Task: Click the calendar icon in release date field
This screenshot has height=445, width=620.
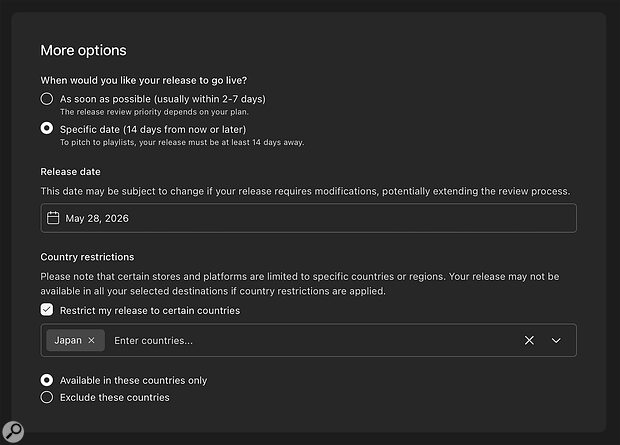Action: 53,218
